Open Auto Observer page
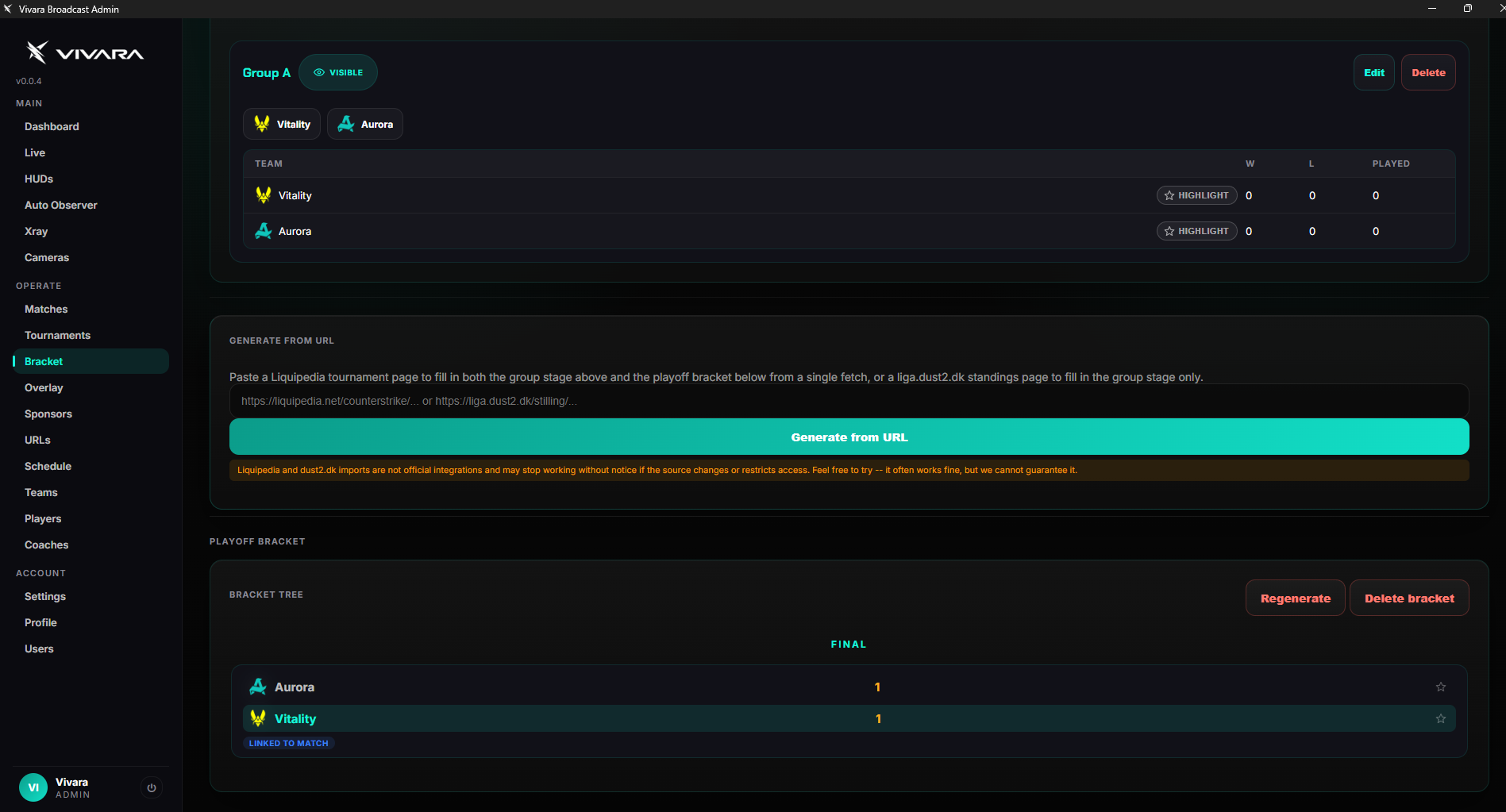Image resolution: width=1506 pixels, height=812 pixels. tap(91, 205)
